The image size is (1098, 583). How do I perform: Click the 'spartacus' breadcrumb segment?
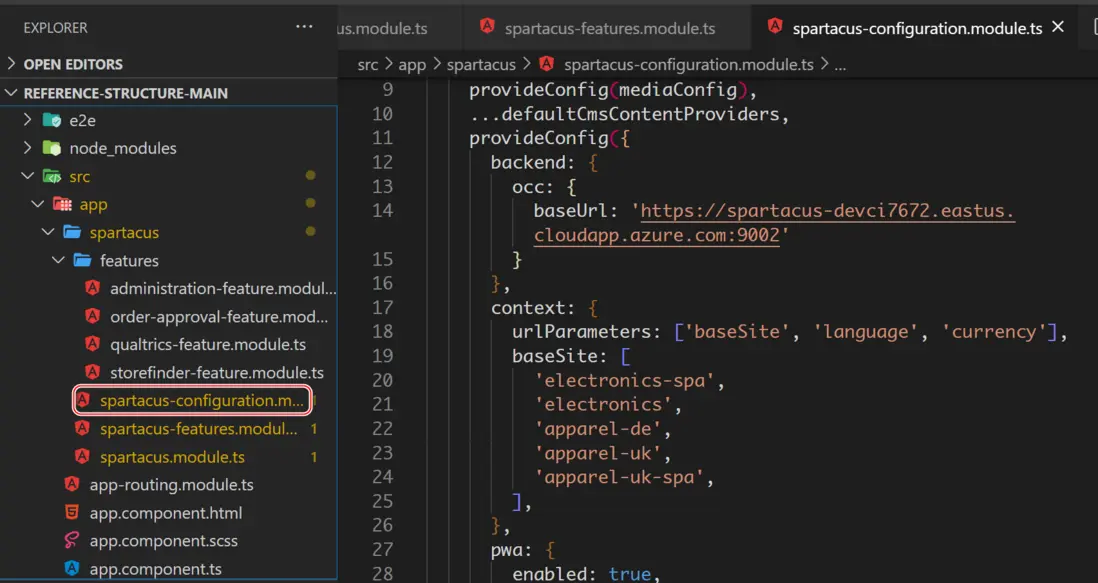click(481, 64)
